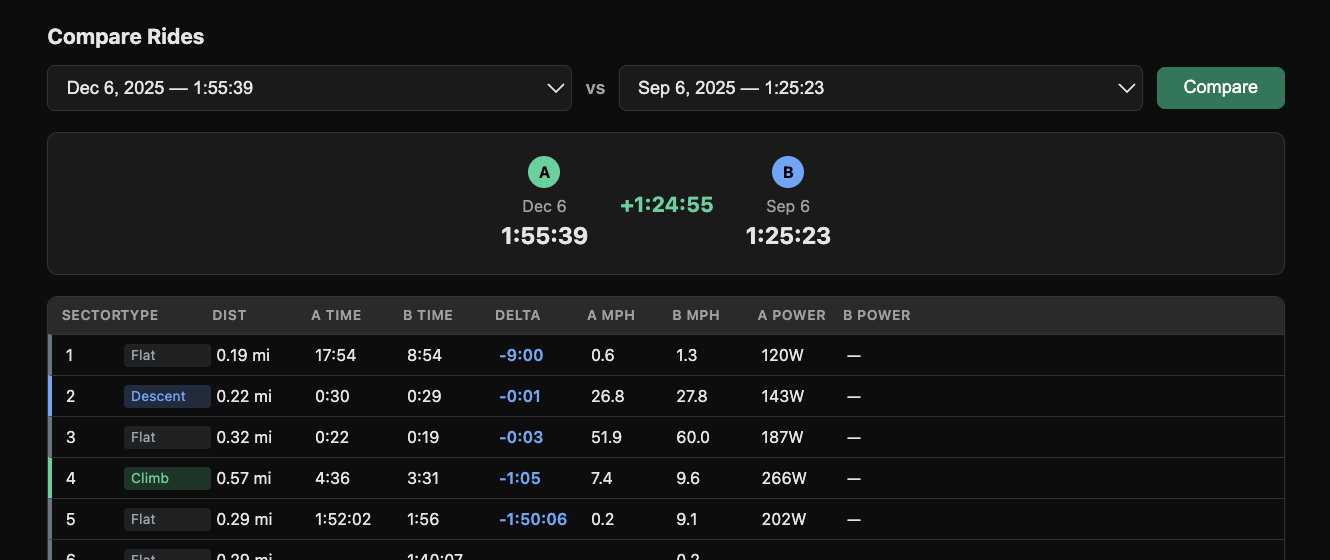
Task: Click the Flat tag in sector 1
Action: click(x=166, y=355)
